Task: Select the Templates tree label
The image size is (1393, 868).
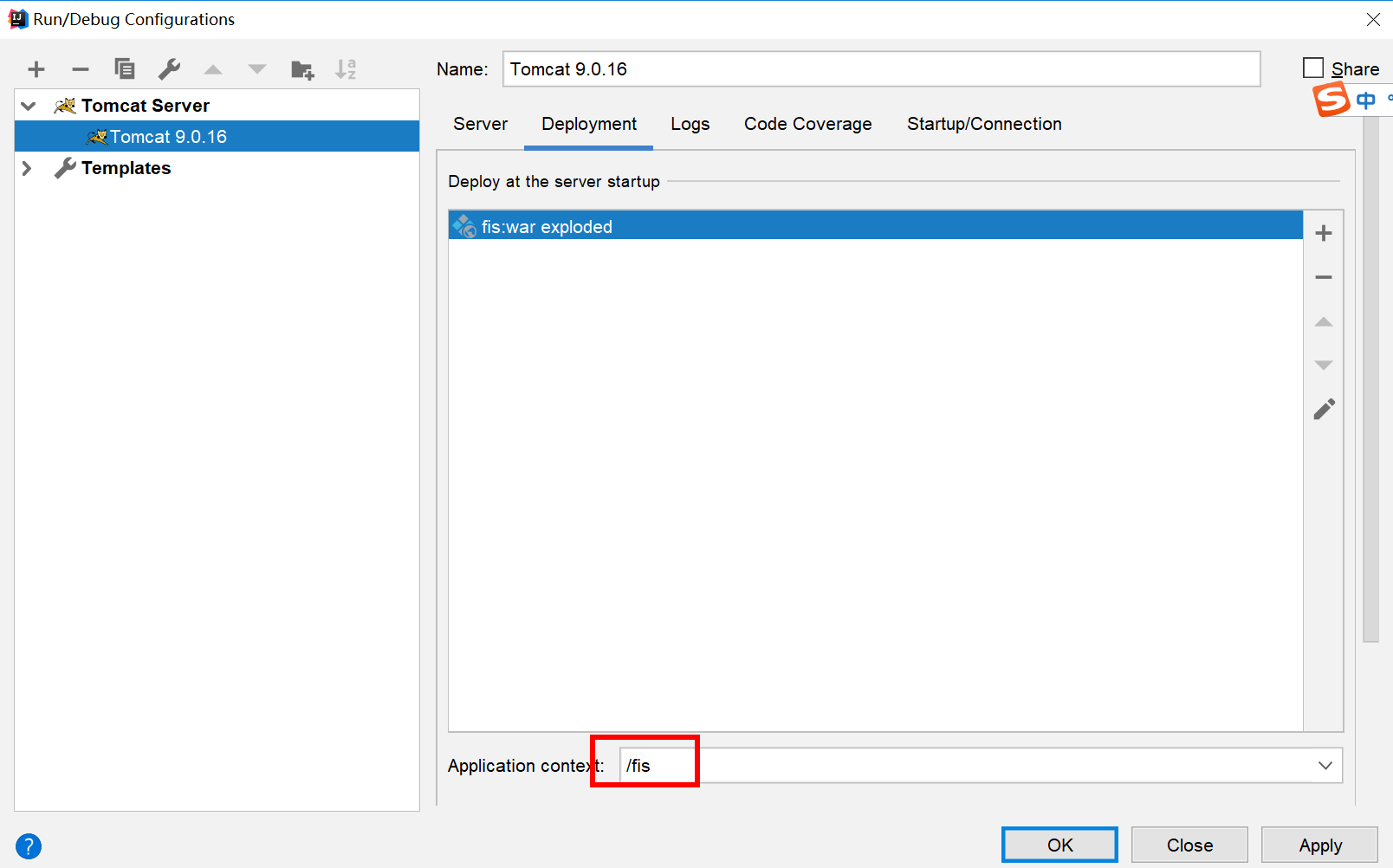Action: [x=126, y=168]
